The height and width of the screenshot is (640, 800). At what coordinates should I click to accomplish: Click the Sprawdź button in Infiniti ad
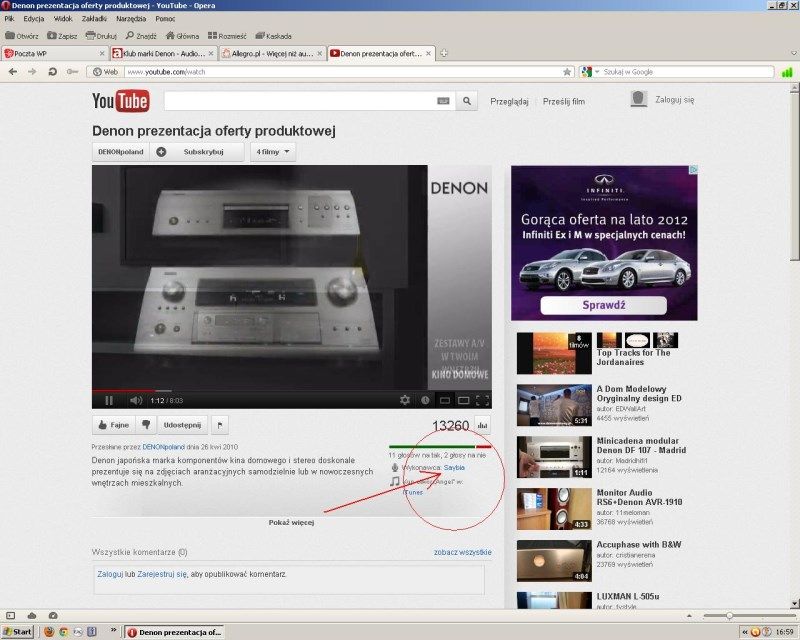[604, 305]
